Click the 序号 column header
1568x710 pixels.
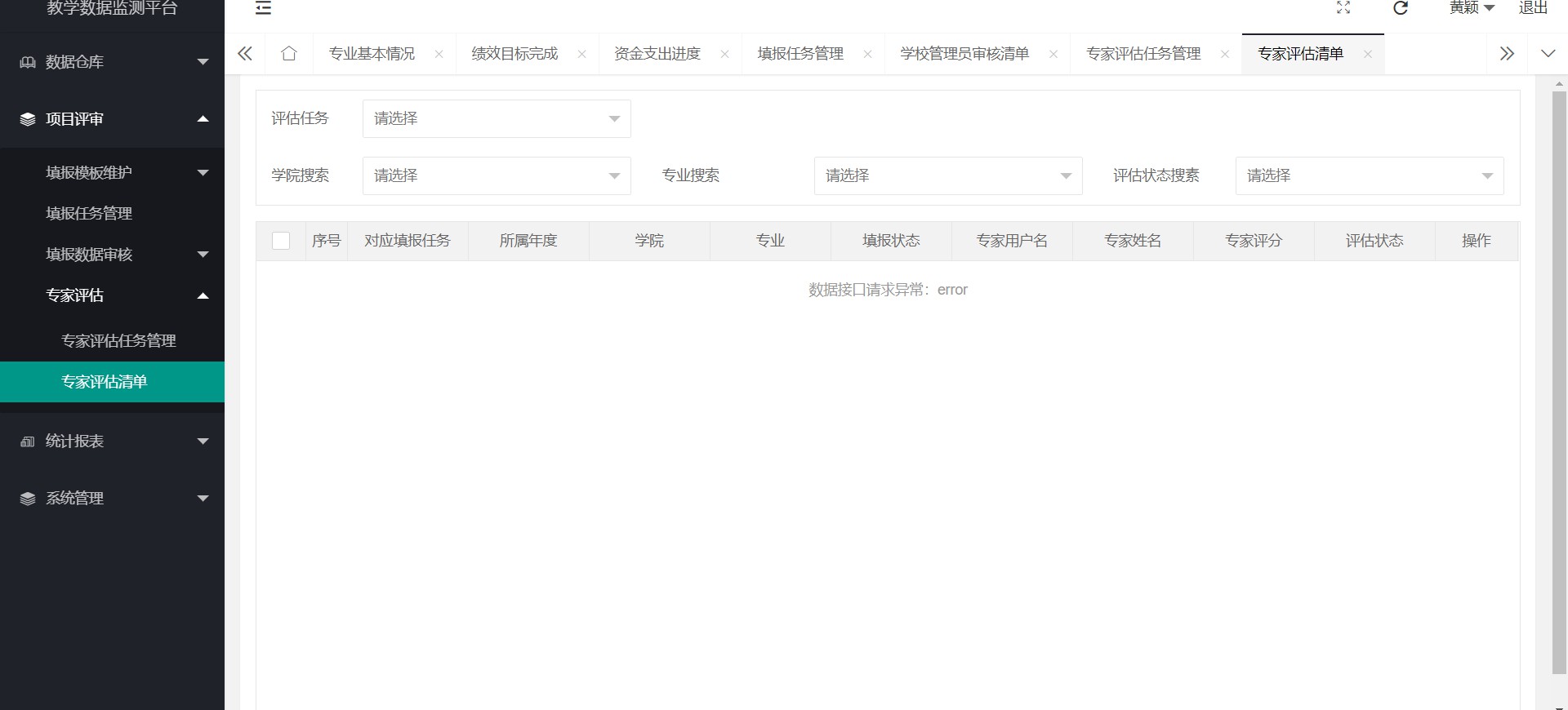click(x=327, y=241)
